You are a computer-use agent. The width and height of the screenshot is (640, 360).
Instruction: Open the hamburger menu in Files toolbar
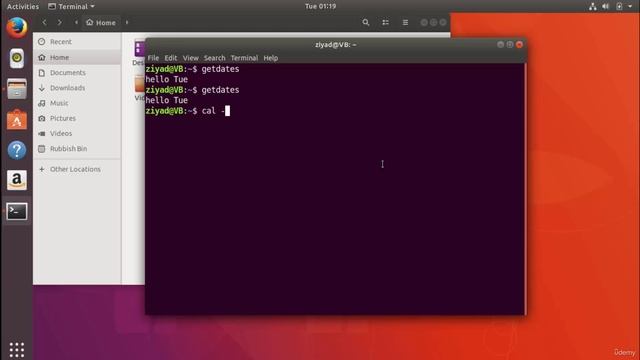(405, 22)
